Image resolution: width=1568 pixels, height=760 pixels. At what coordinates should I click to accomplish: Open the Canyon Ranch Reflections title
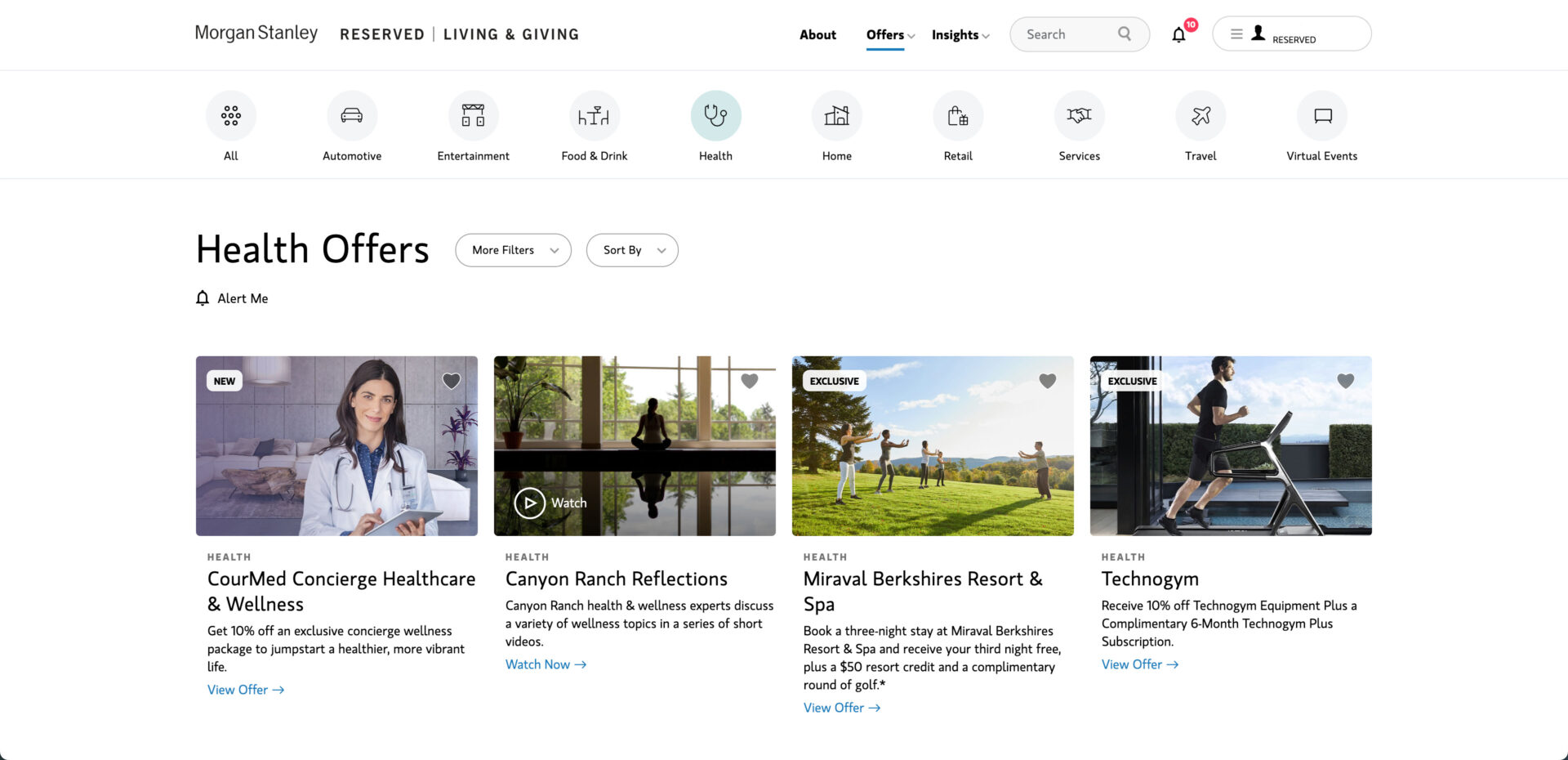(617, 579)
